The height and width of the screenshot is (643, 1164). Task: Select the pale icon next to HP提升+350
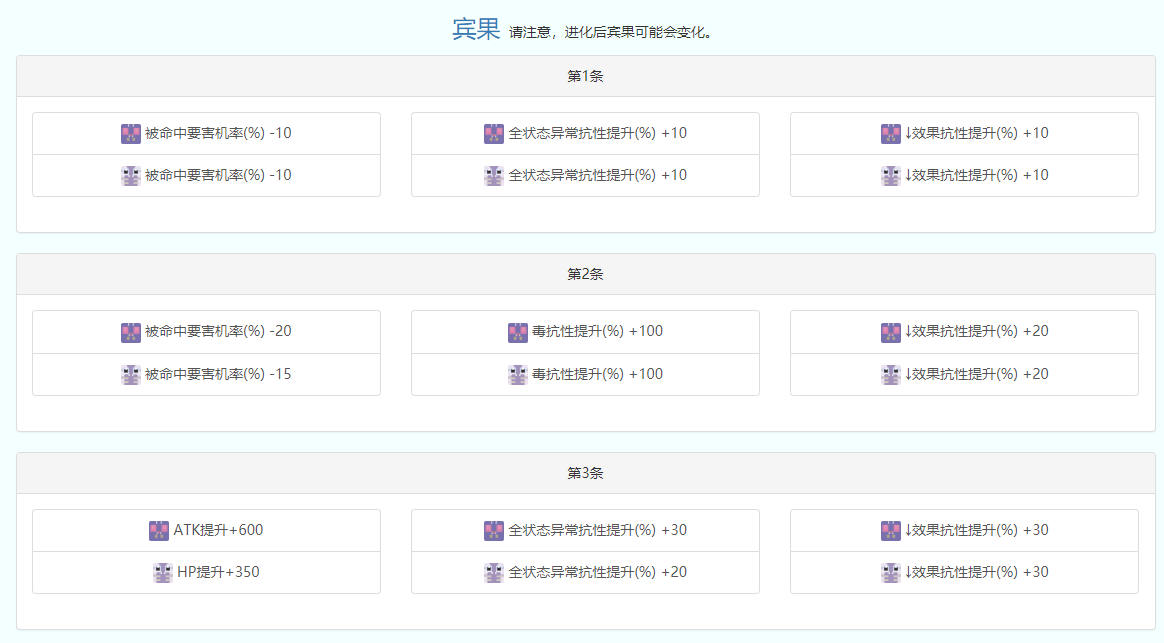coord(163,573)
